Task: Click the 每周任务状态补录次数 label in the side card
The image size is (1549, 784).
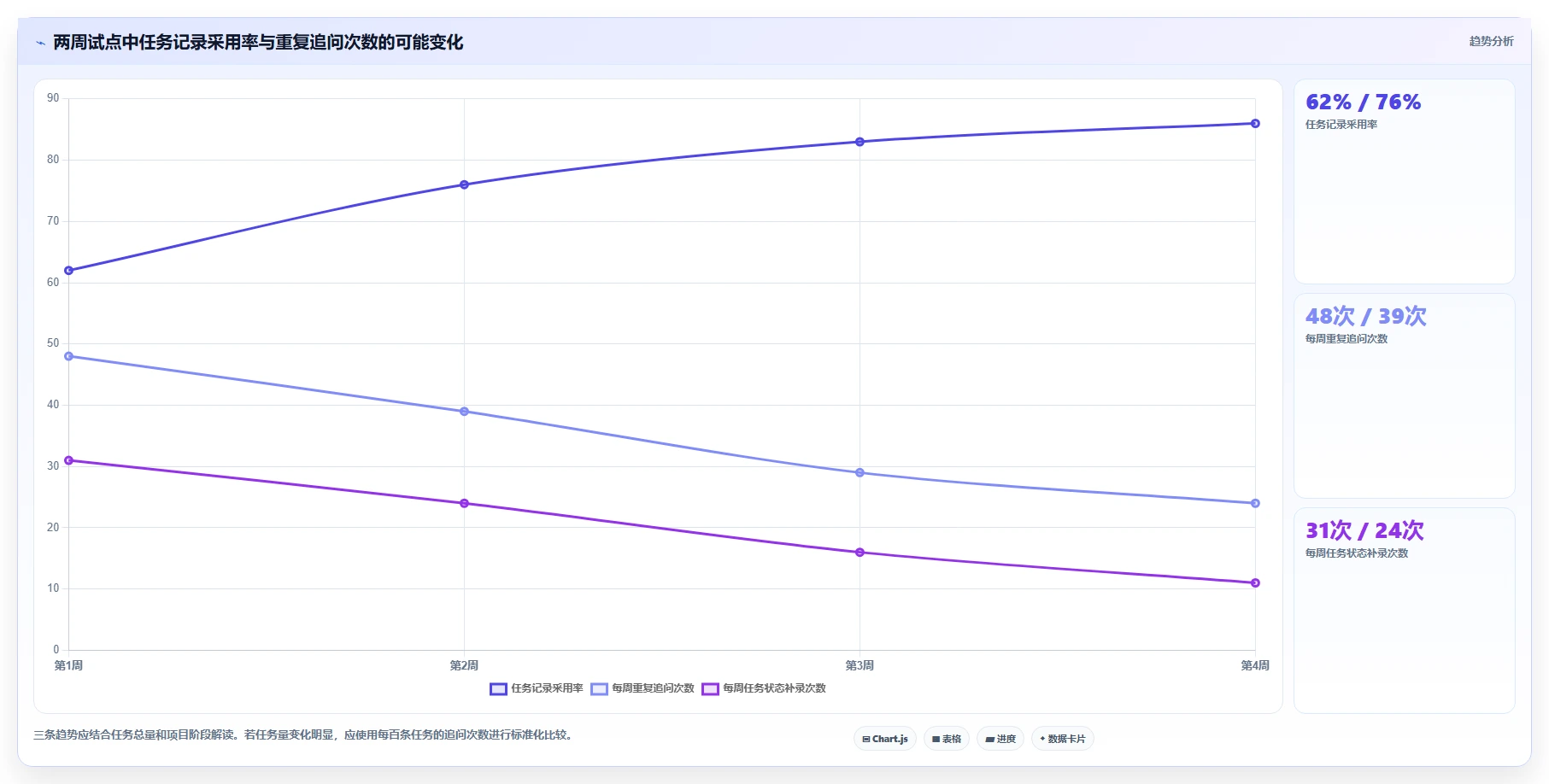Action: pos(1356,553)
